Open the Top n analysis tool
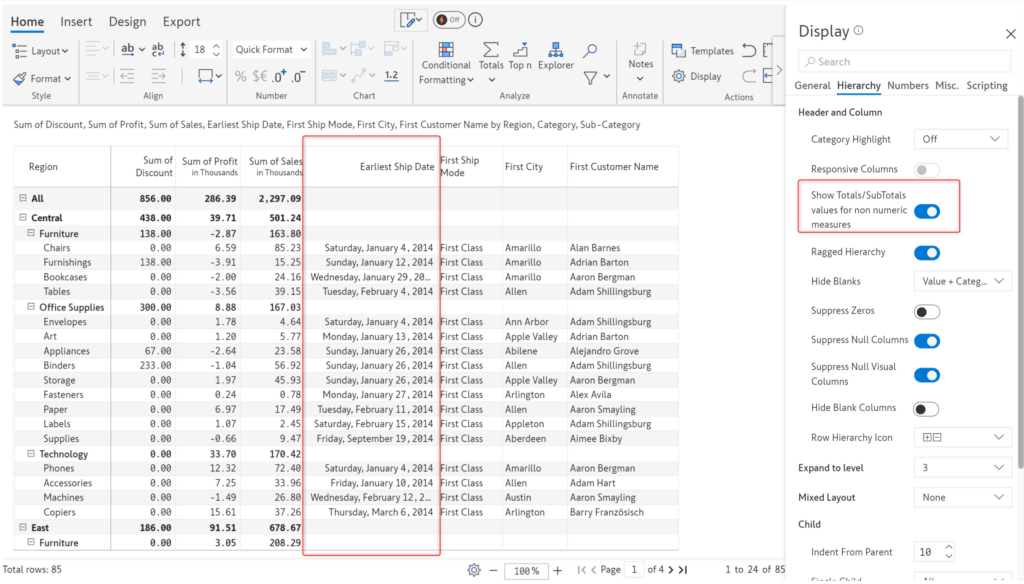Viewport: 1024px width, 584px height. pyautogui.click(x=519, y=52)
